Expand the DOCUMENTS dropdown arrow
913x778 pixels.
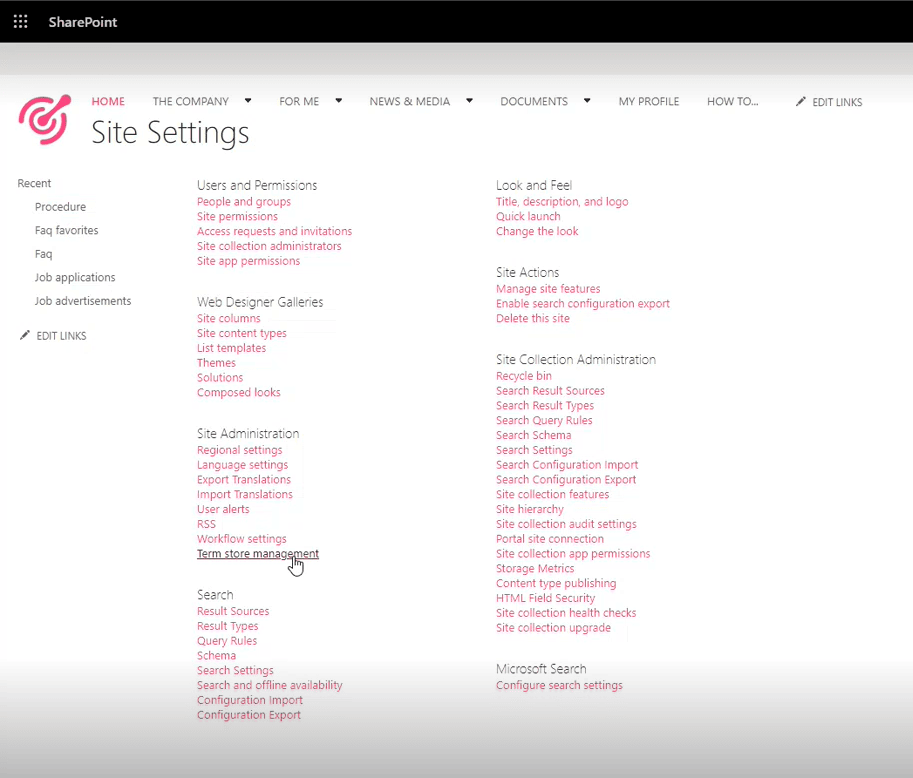pyautogui.click(x=587, y=101)
